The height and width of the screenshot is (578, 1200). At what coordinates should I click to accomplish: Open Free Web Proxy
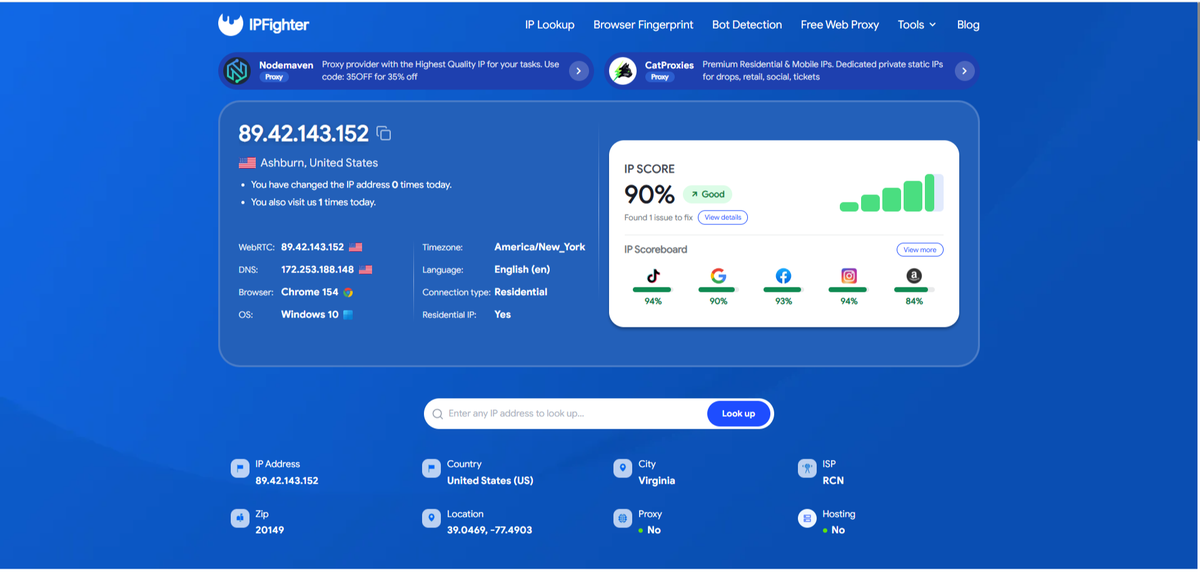pyautogui.click(x=840, y=25)
